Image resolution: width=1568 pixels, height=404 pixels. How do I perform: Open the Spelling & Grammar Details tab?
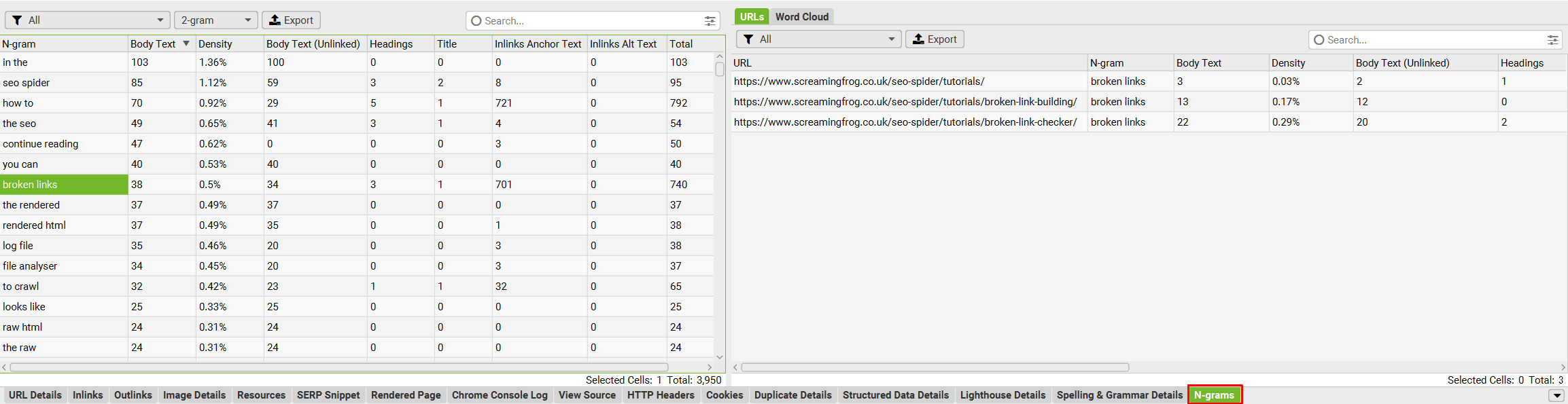pyautogui.click(x=1119, y=395)
